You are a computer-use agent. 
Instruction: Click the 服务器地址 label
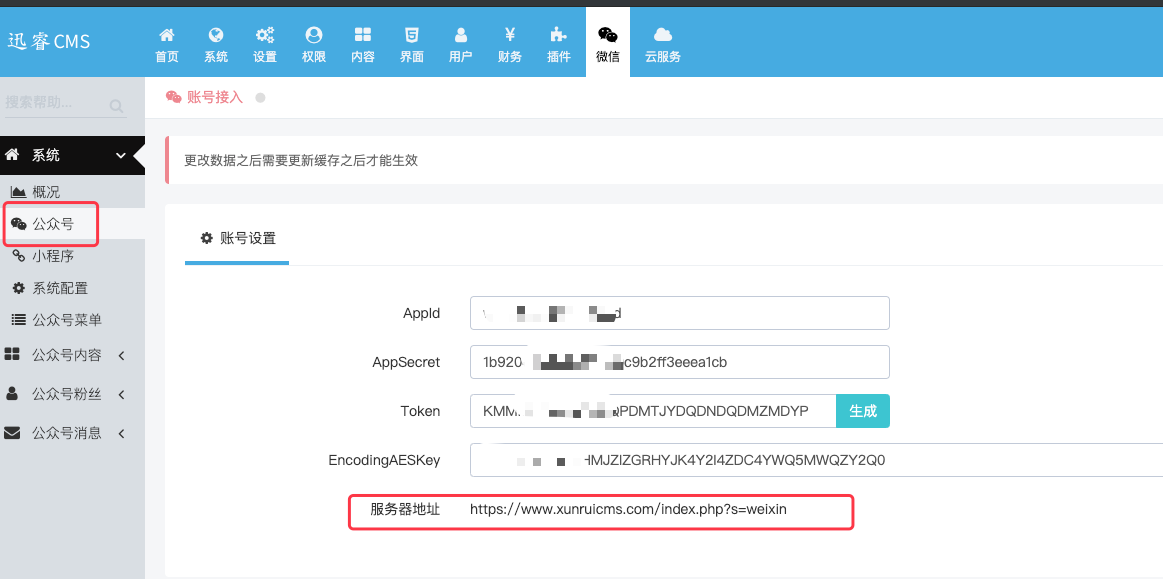tap(405, 509)
